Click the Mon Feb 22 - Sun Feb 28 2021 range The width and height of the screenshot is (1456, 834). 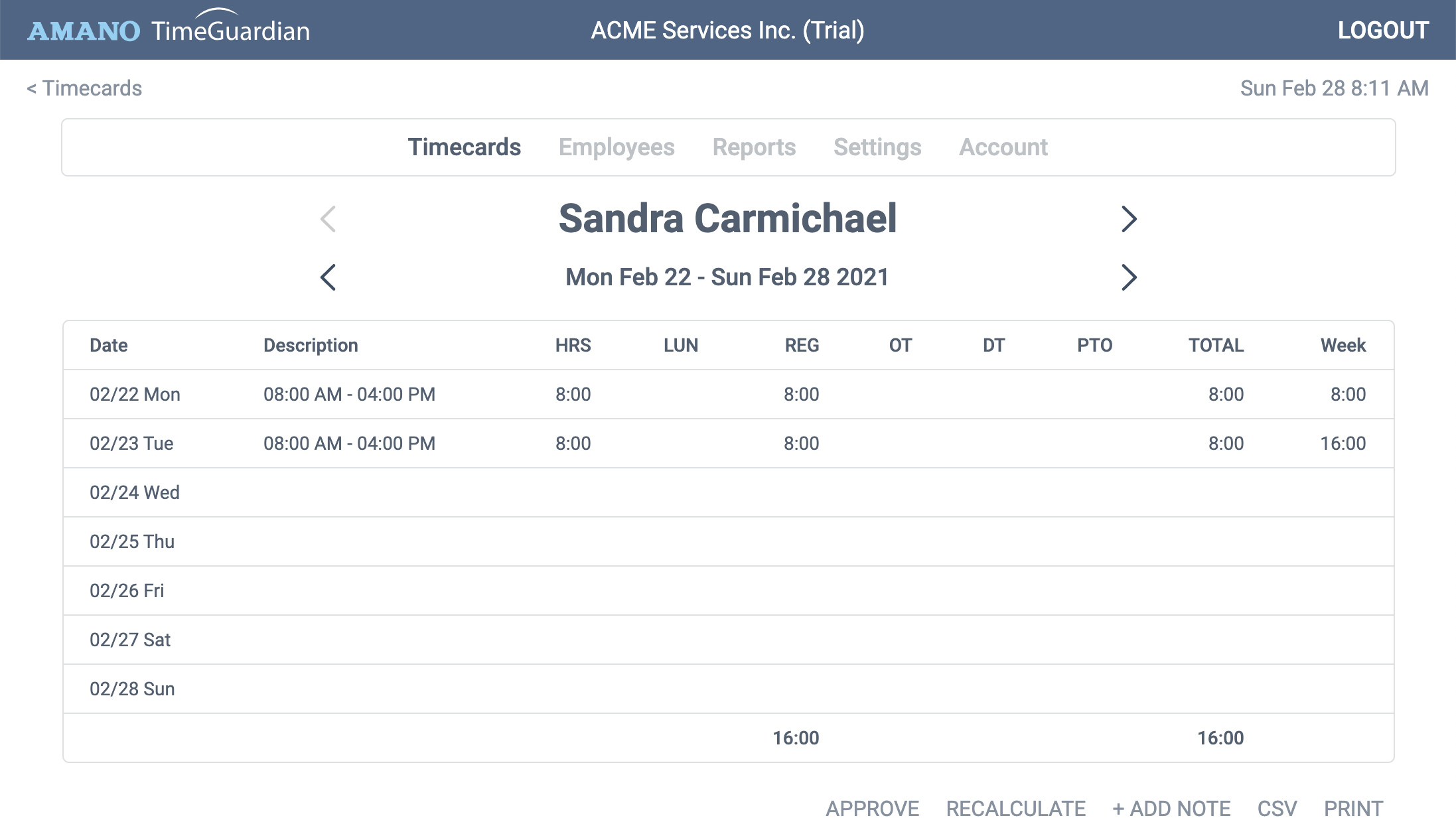(727, 277)
